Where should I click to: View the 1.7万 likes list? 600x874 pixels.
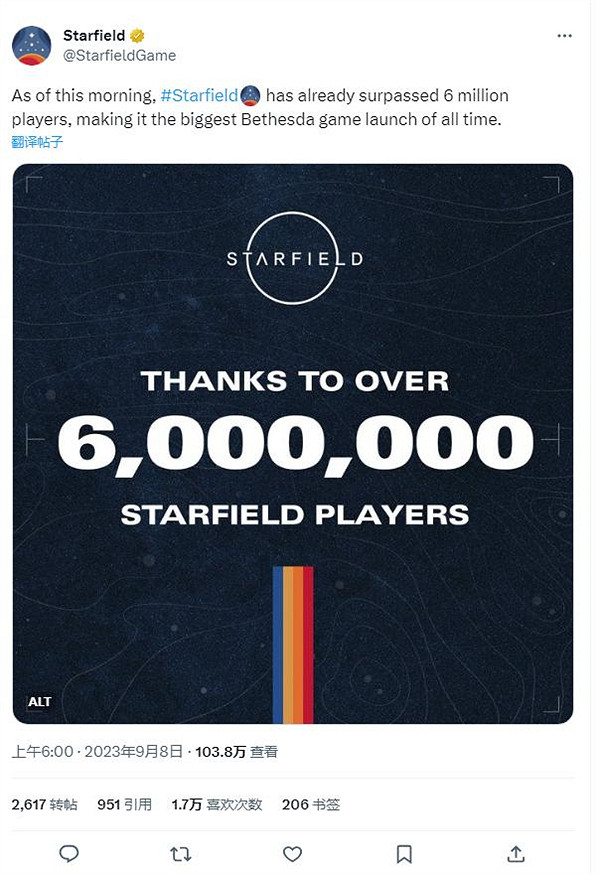[217, 804]
